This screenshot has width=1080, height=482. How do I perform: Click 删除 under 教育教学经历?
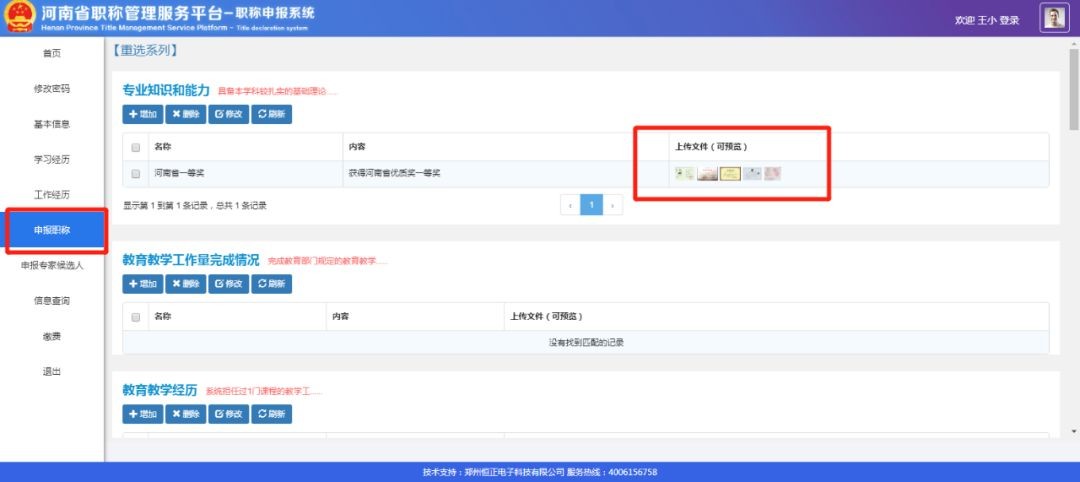tap(185, 414)
